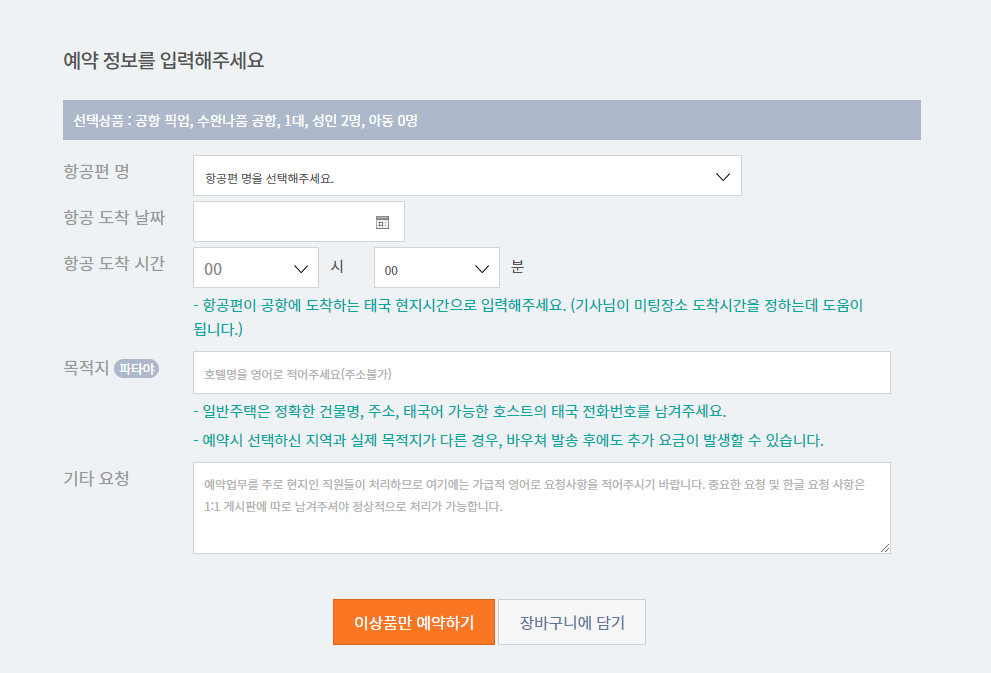This screenshot has width=991, height=673.
Task: Click the green note about 바우쳐 발송 extra fee
Action: point(508,440)
